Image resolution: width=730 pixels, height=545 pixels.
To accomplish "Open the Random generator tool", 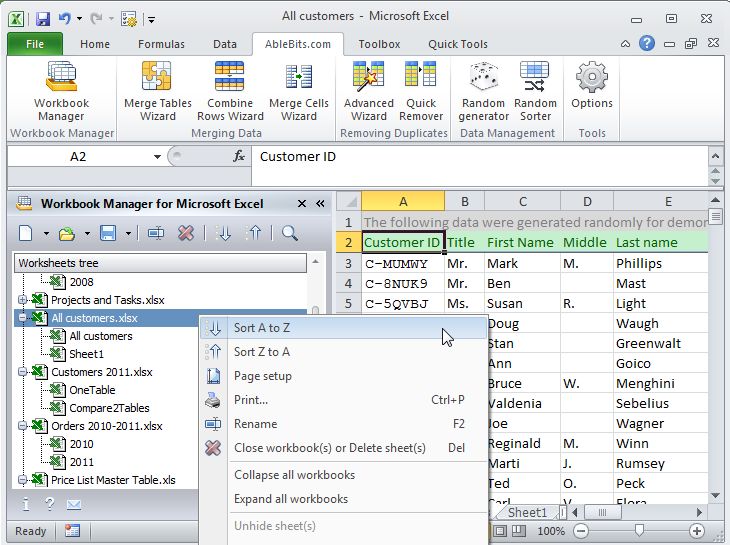I will coord(483,91).
